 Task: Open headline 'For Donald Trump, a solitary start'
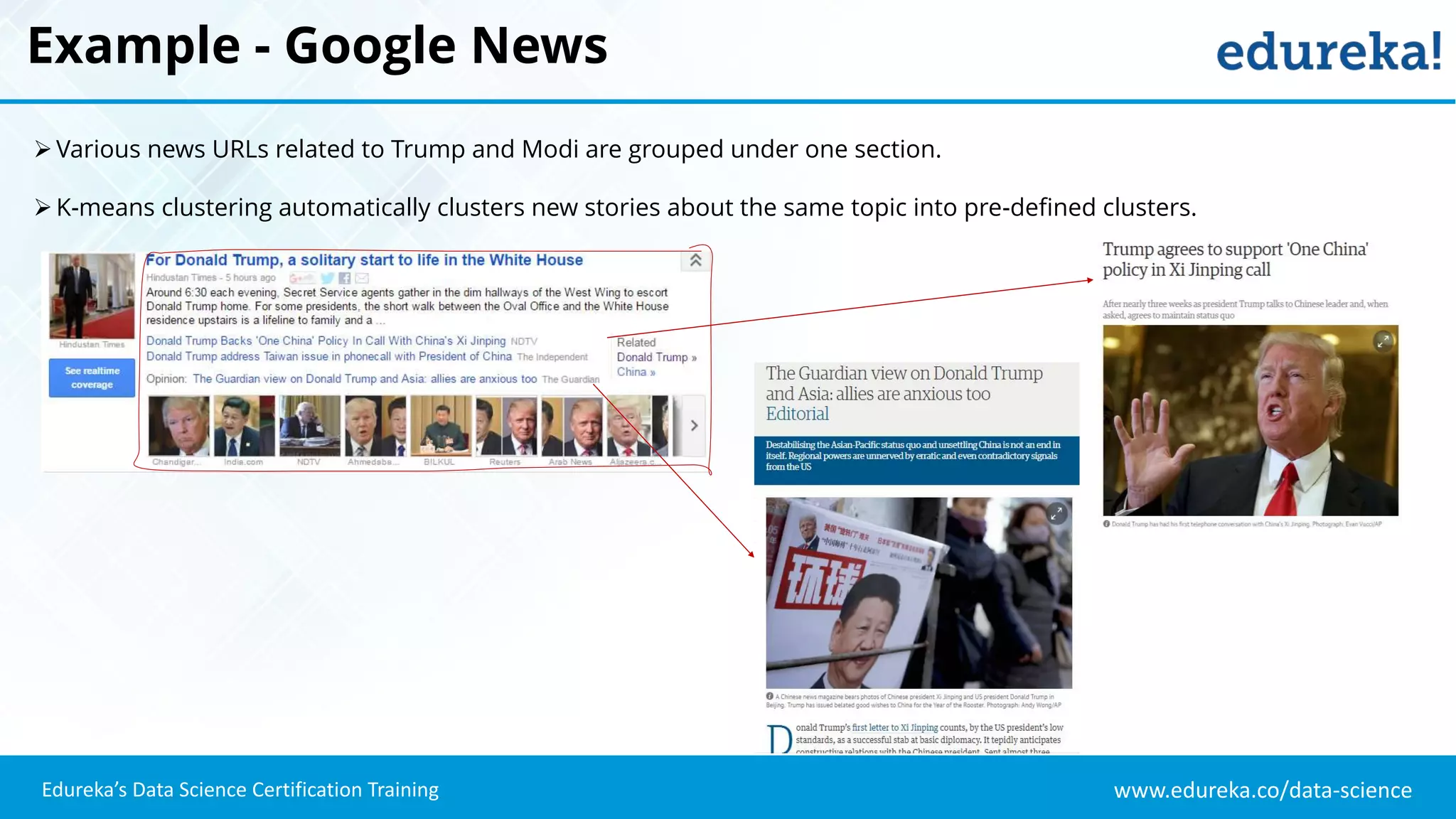click(x=365, y=260)
